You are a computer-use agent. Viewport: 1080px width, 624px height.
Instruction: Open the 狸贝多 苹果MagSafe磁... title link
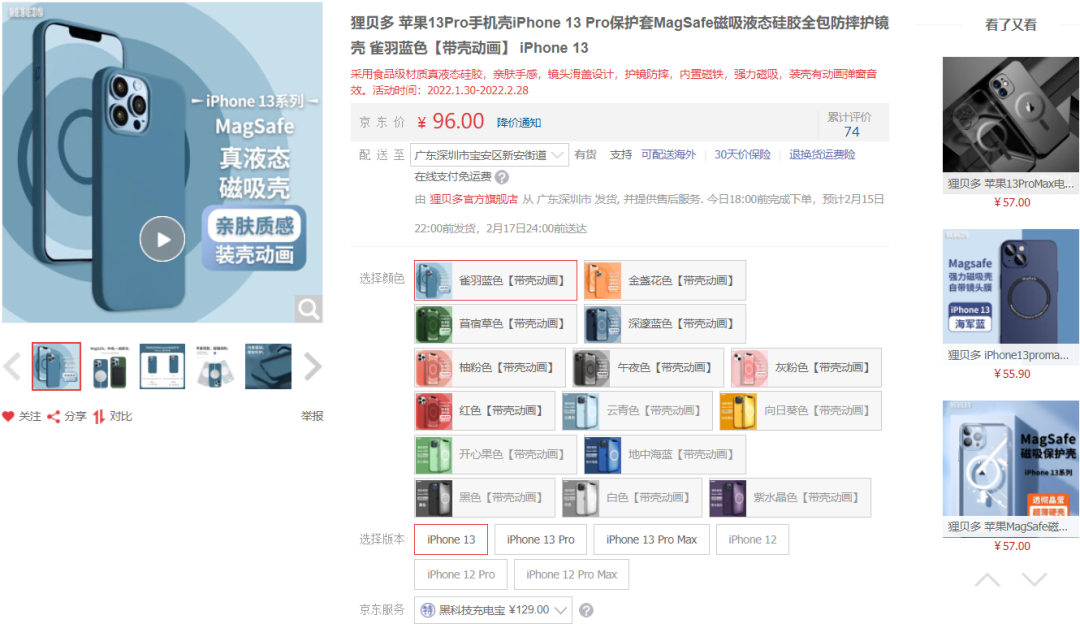tap(1008, 527)
